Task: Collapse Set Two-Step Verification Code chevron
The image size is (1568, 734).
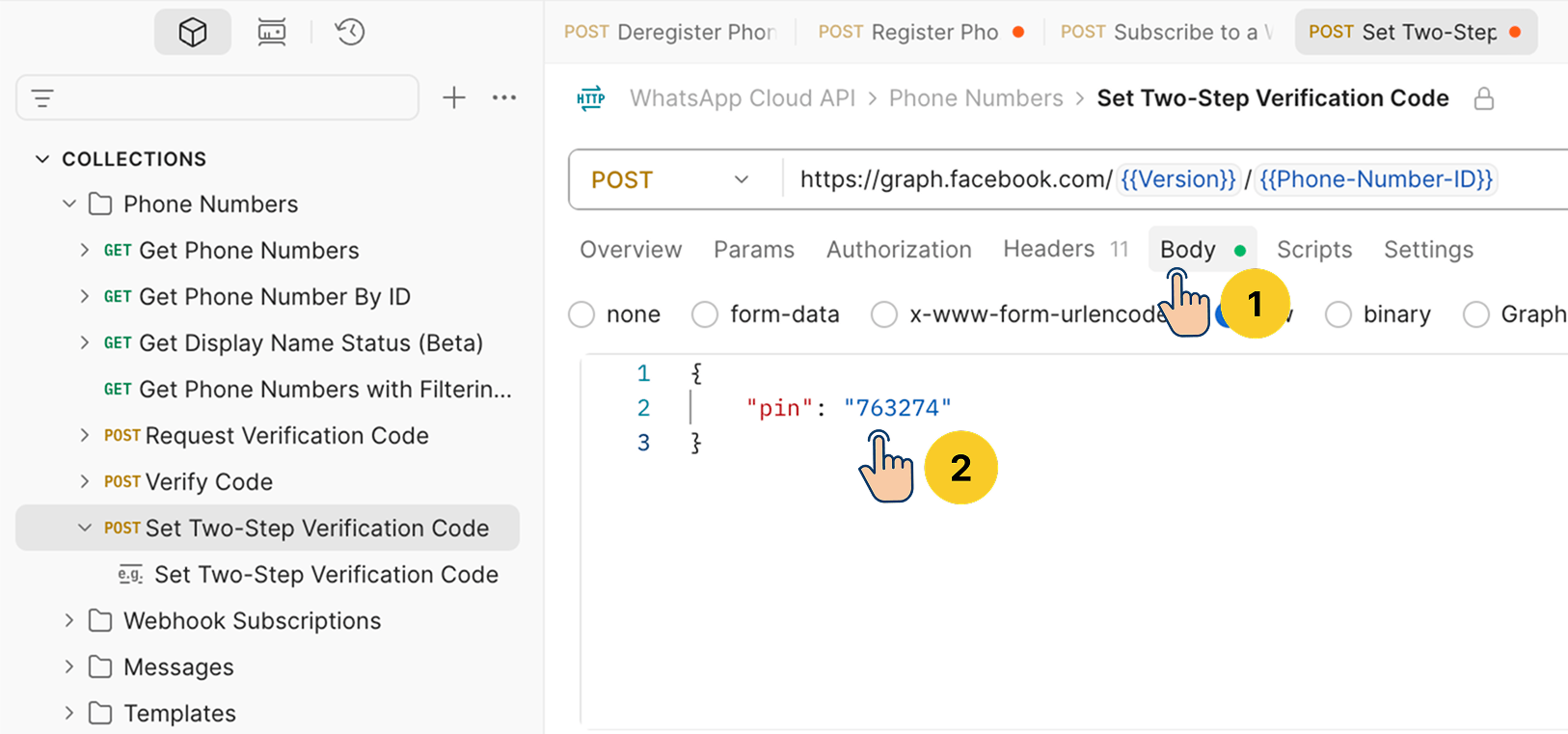Action: tap(85, 528)
